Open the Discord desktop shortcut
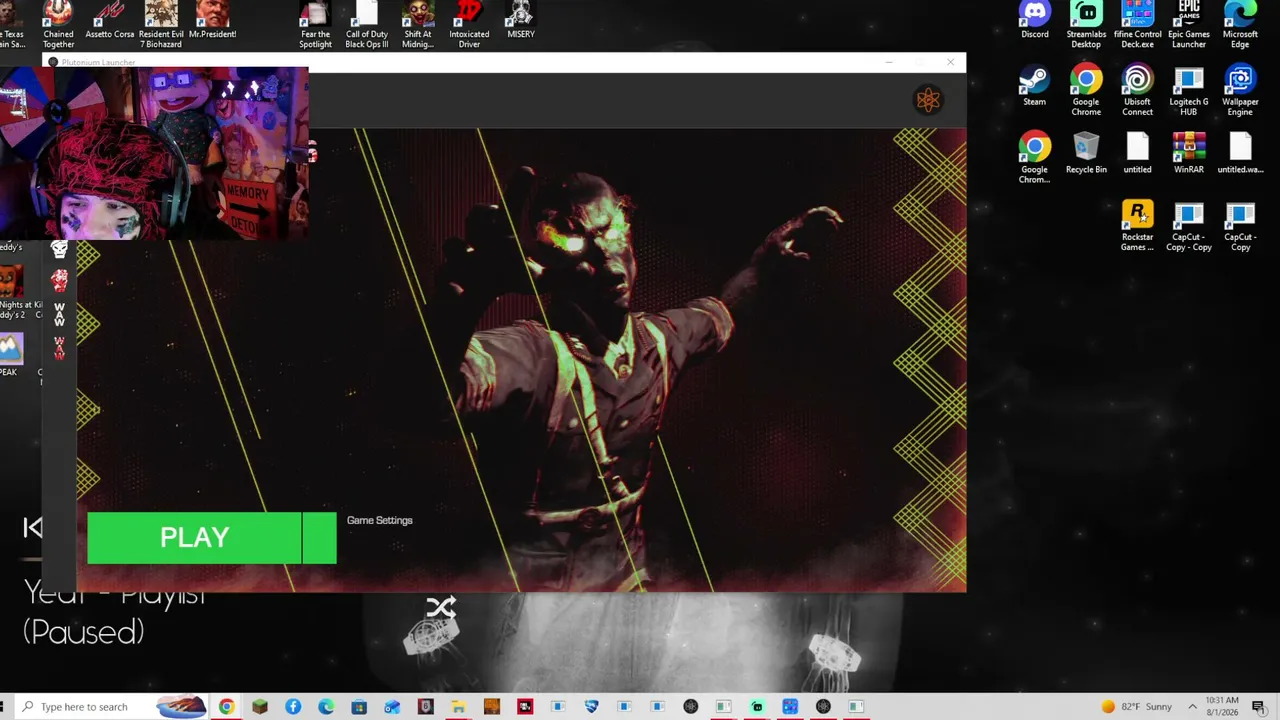This screenshot has width=1280, height=720. pos(1035,20)
